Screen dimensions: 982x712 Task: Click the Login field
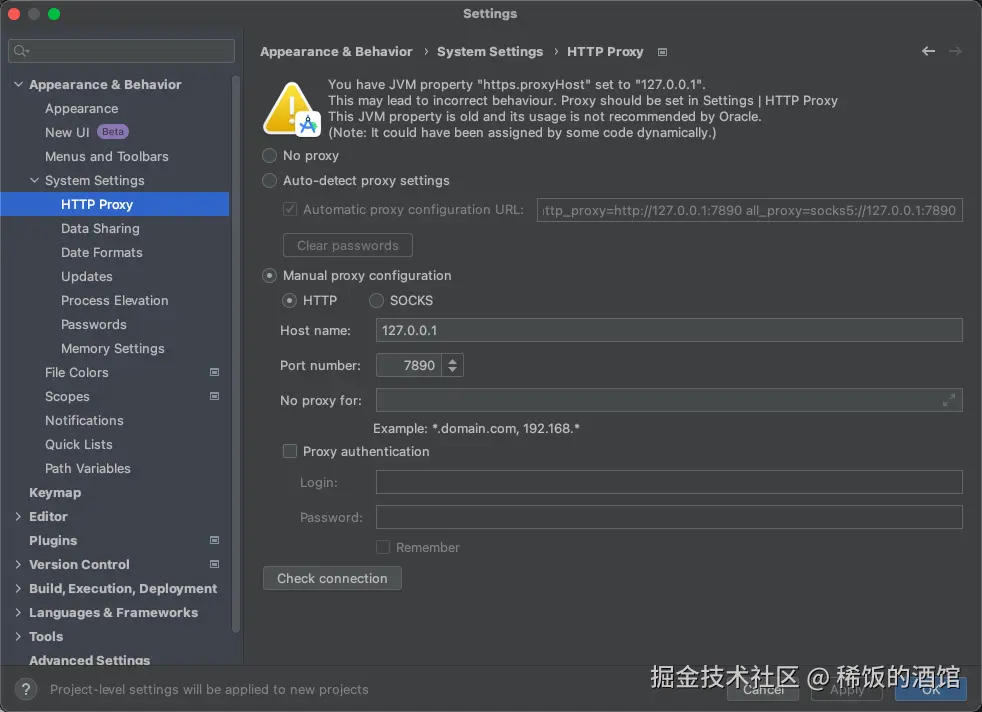[x=669, y=482]
